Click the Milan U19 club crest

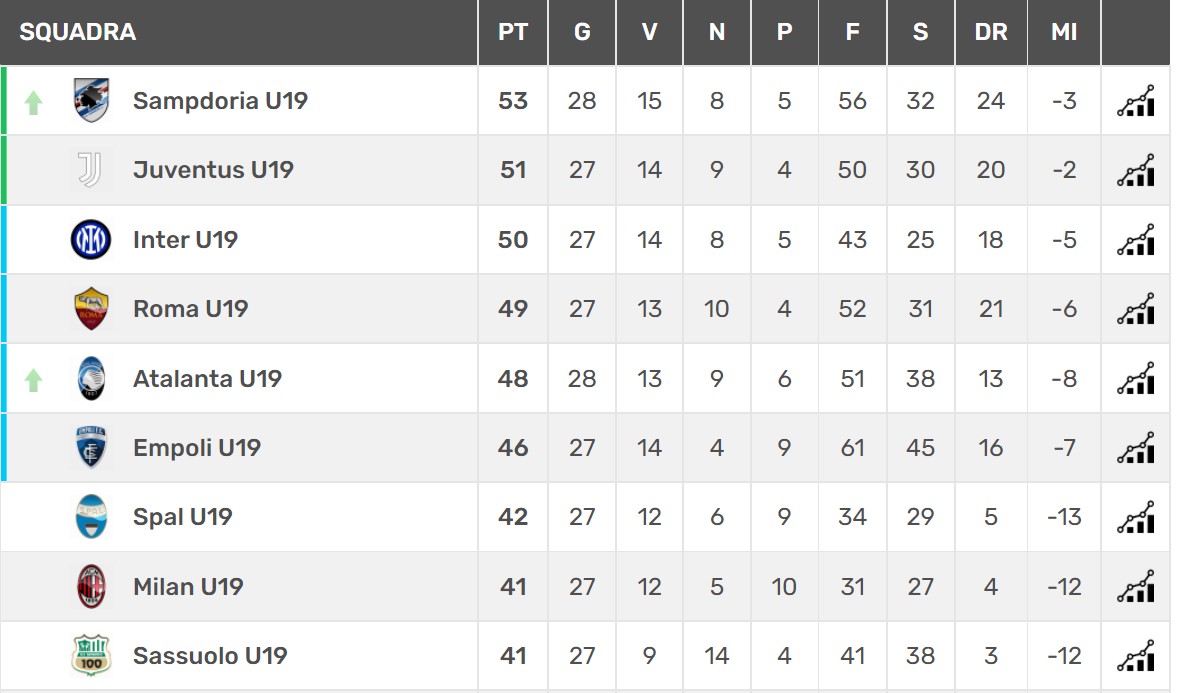[91, 586]
